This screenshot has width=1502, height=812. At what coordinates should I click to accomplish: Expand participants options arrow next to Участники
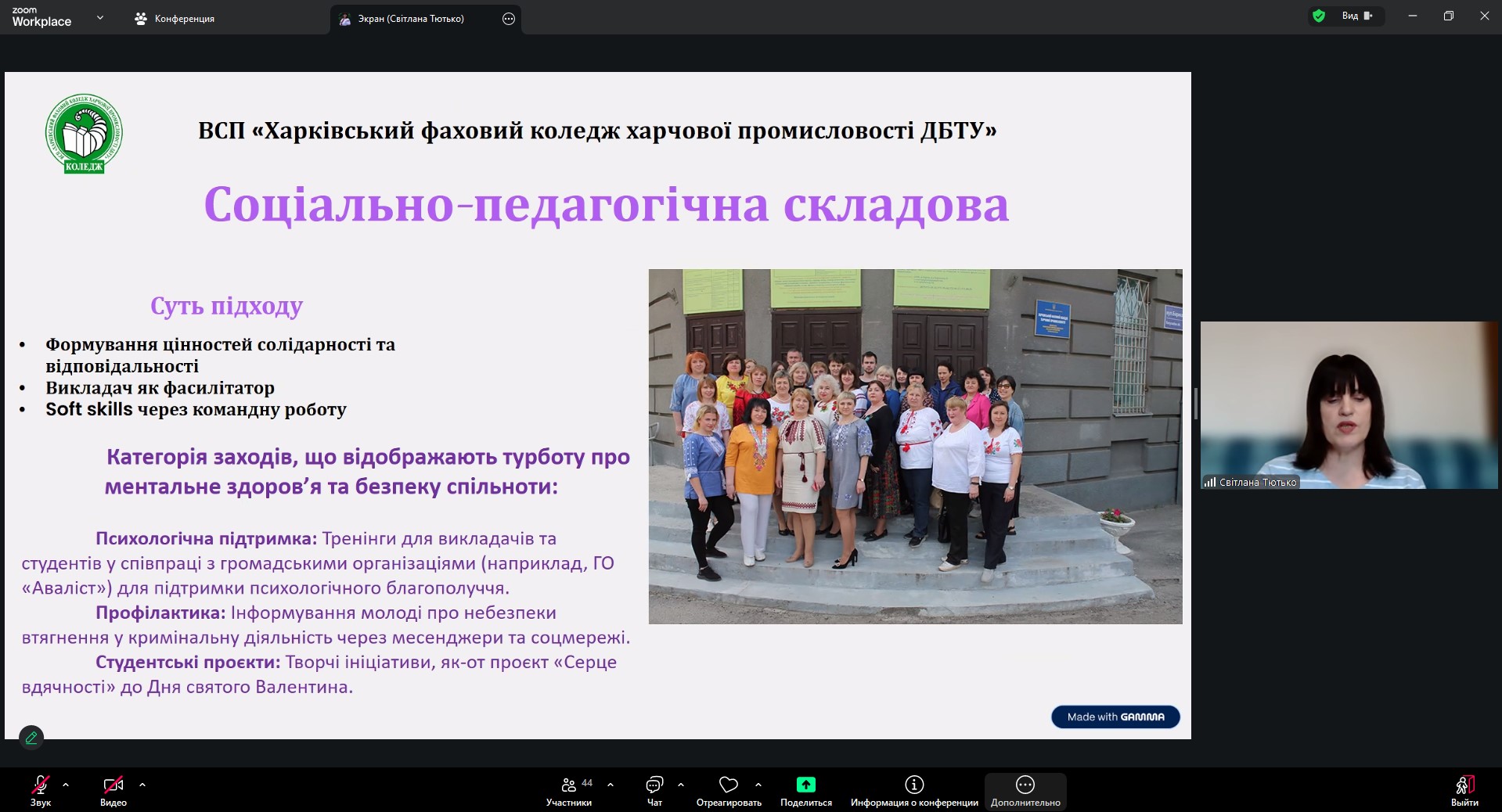pyautogui.click(x=611, y=784)
